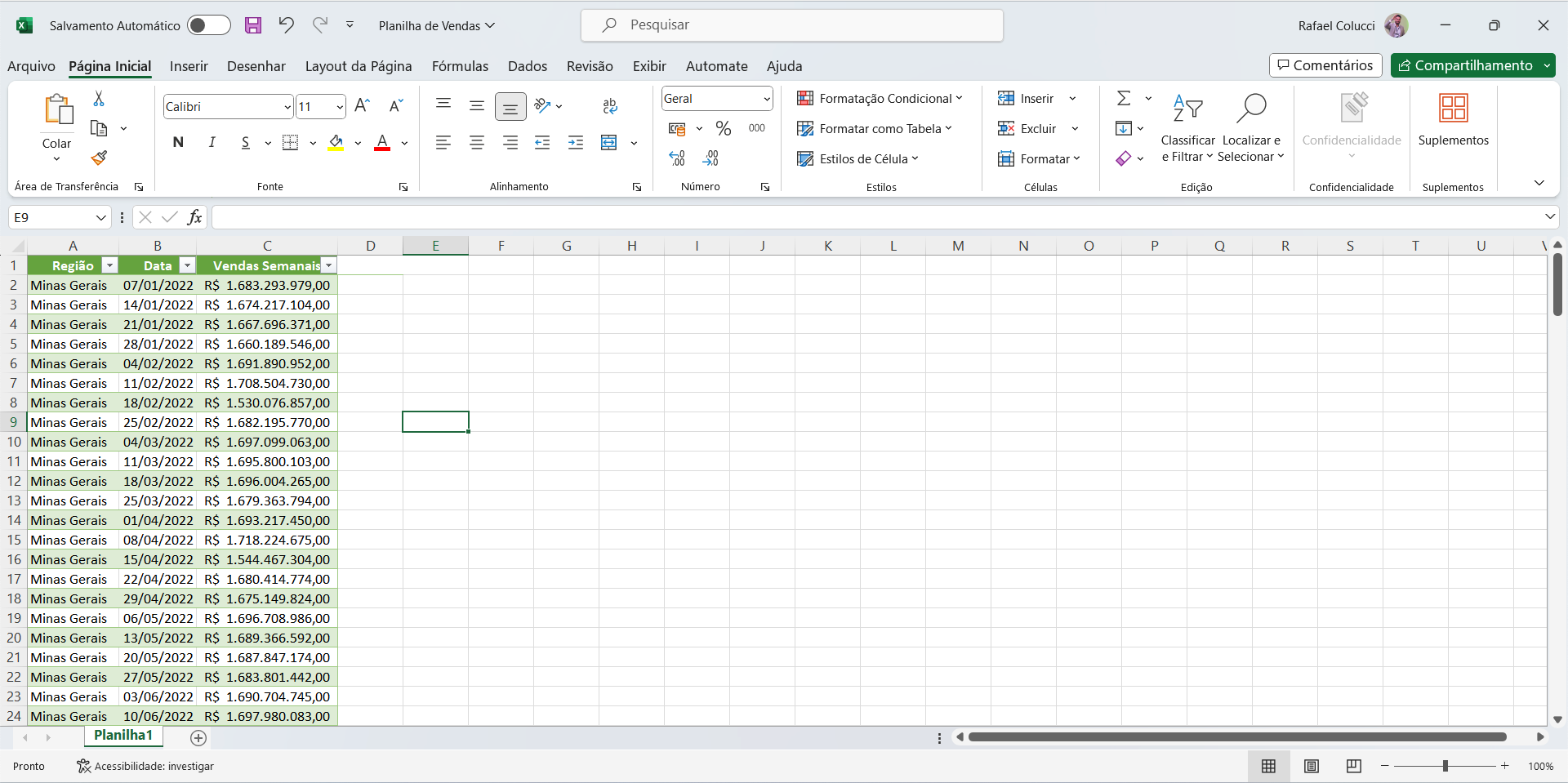
Task: Switch to Page Layout view icon
Action: click(1312, 766)
